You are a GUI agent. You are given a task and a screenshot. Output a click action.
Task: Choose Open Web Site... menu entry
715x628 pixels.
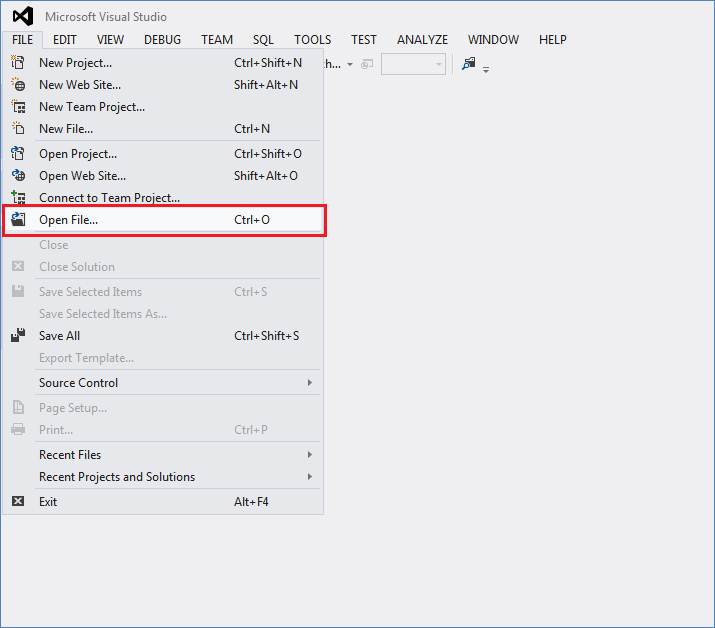(162, 176)
